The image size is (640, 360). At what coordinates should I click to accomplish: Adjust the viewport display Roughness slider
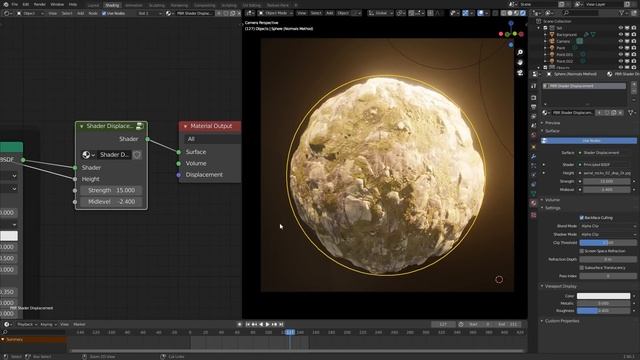tap(603, 311)
